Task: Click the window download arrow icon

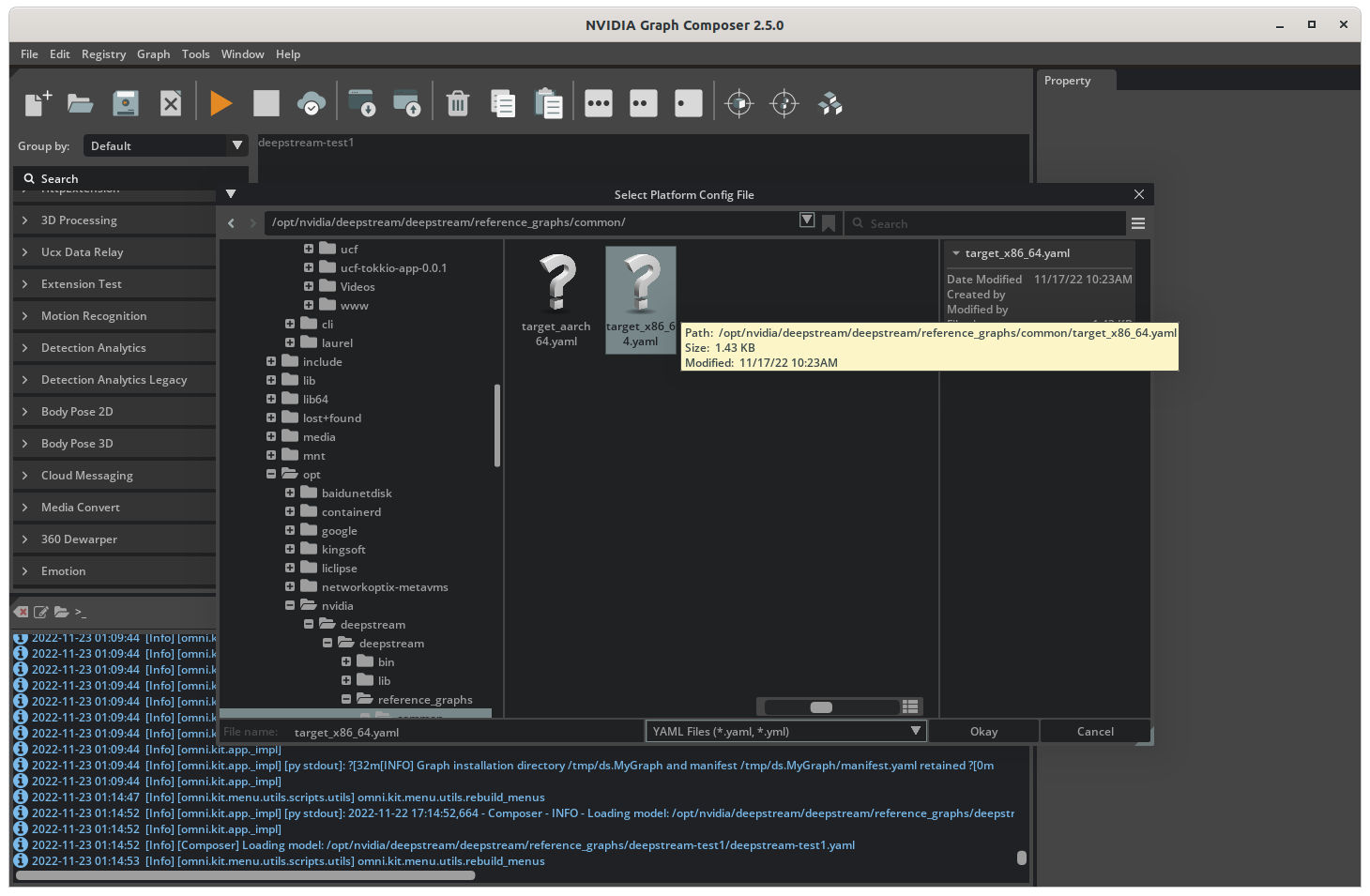Action: click(361, 103)
